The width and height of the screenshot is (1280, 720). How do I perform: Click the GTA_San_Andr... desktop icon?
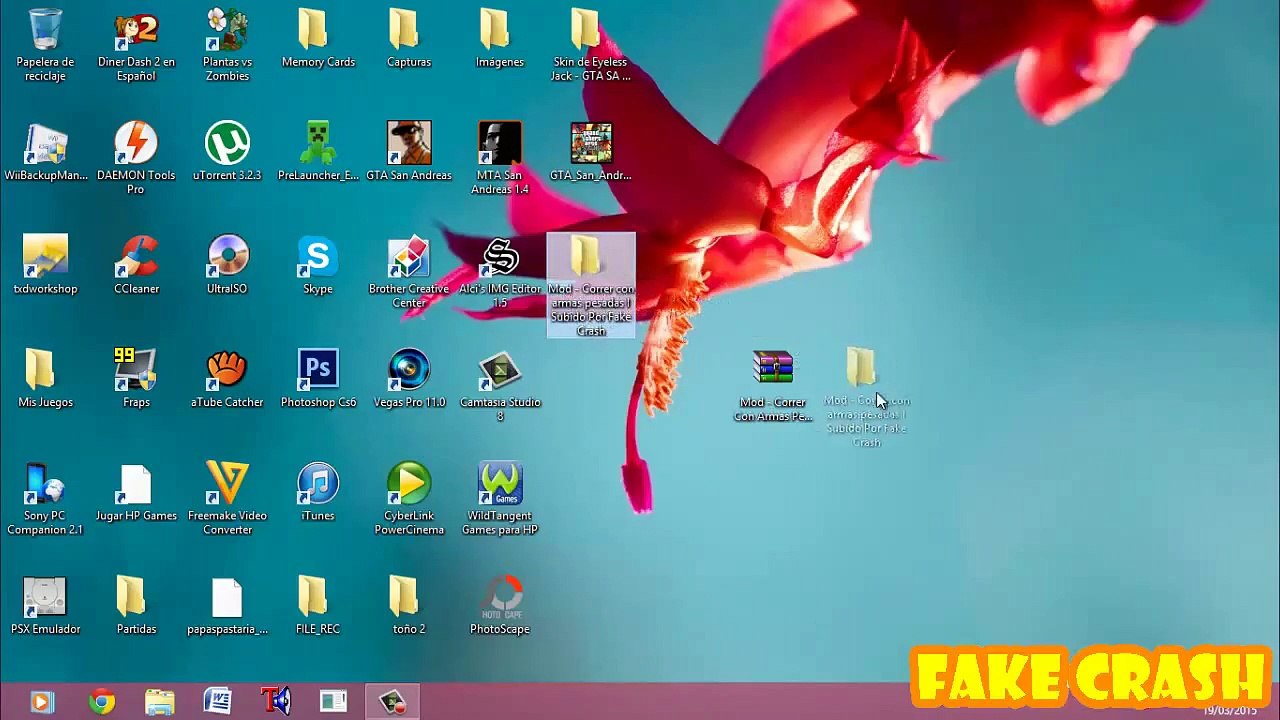(591, 152)
